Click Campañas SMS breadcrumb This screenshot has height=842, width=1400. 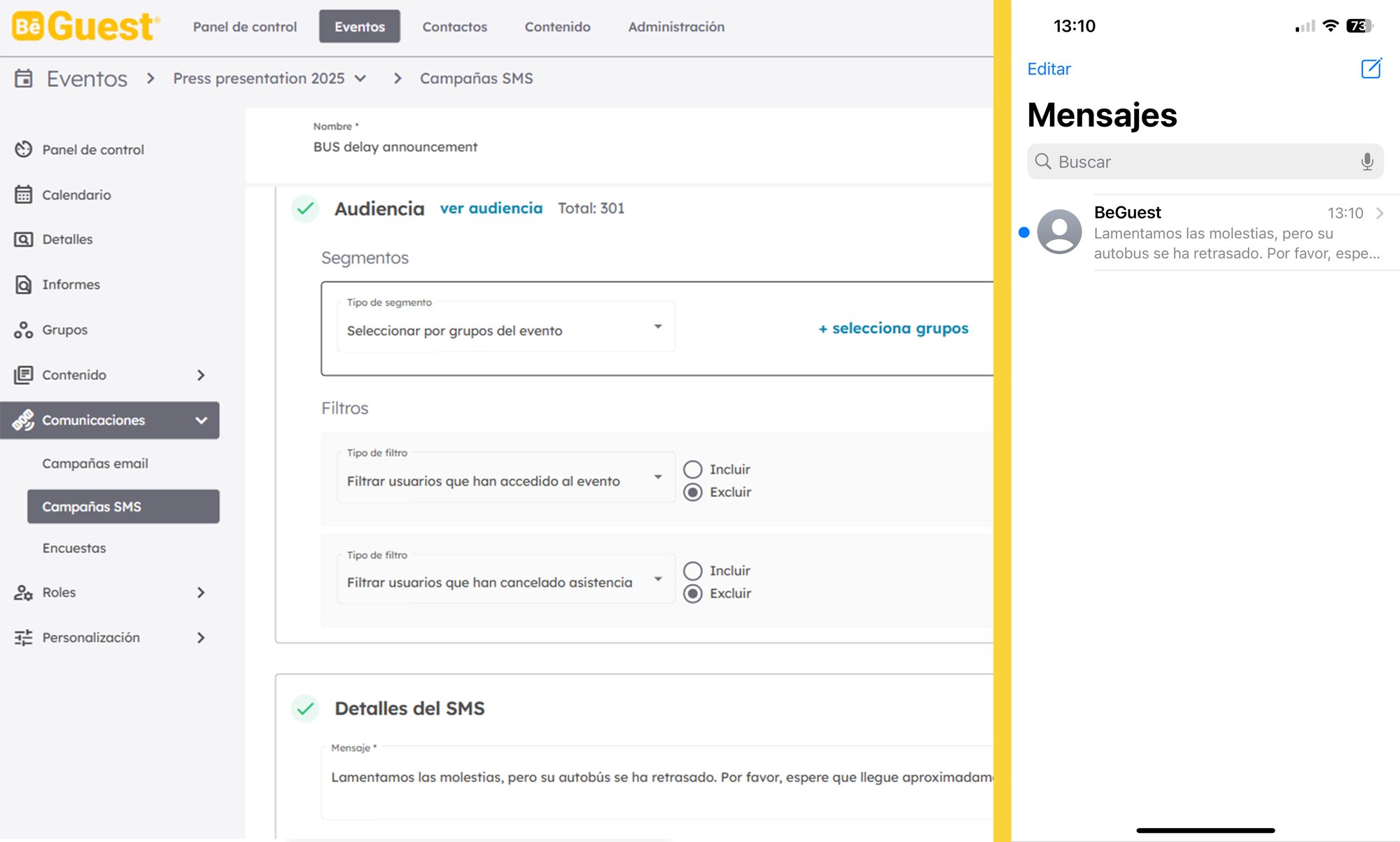coord(477,78)
